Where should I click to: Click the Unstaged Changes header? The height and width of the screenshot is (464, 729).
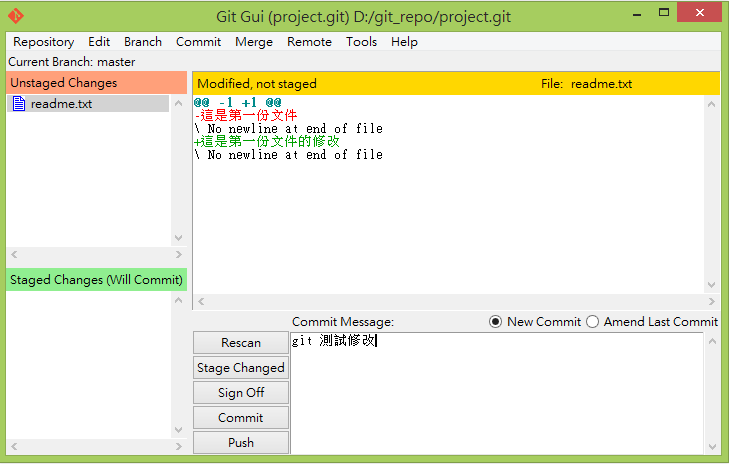coord(97,83)
